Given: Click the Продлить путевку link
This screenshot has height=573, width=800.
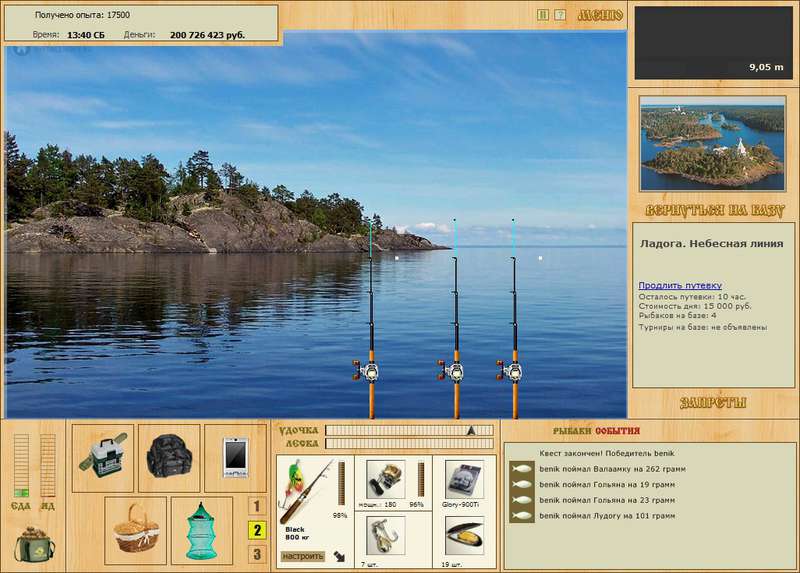Looking at the screenshot, I should [680, 285].
